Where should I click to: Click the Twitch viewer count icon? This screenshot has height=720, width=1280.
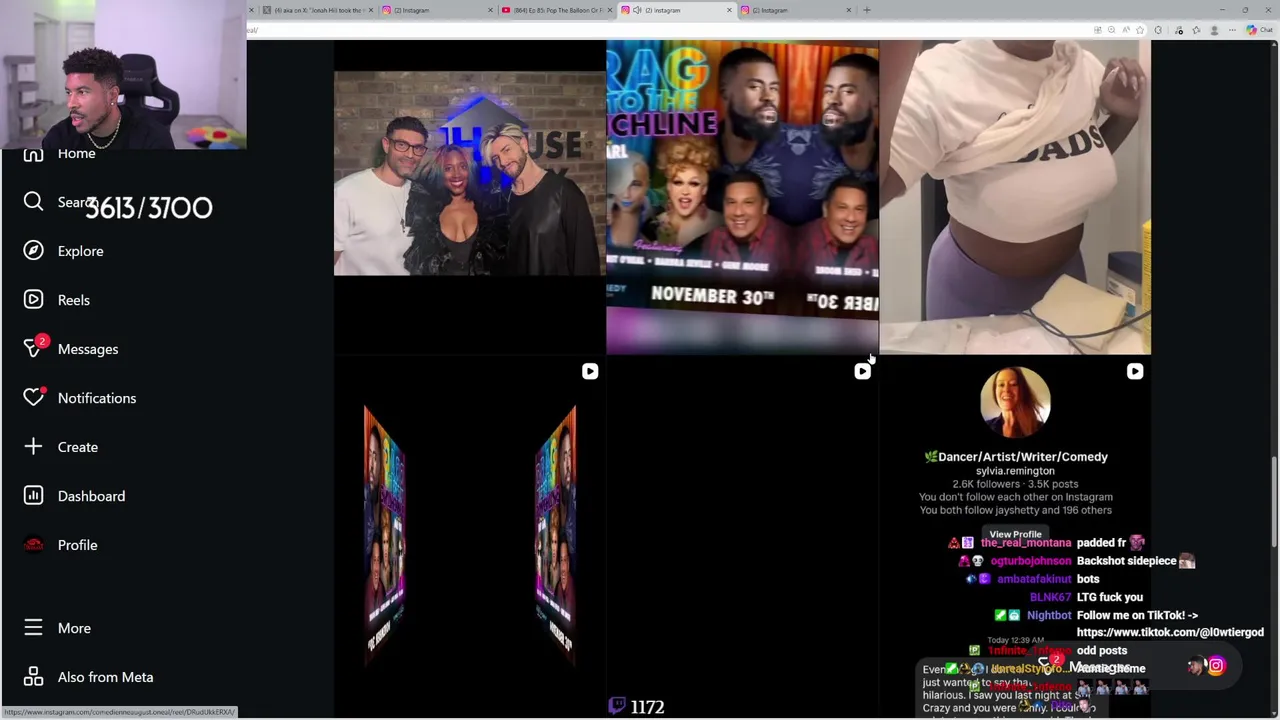tap(617, 707)
